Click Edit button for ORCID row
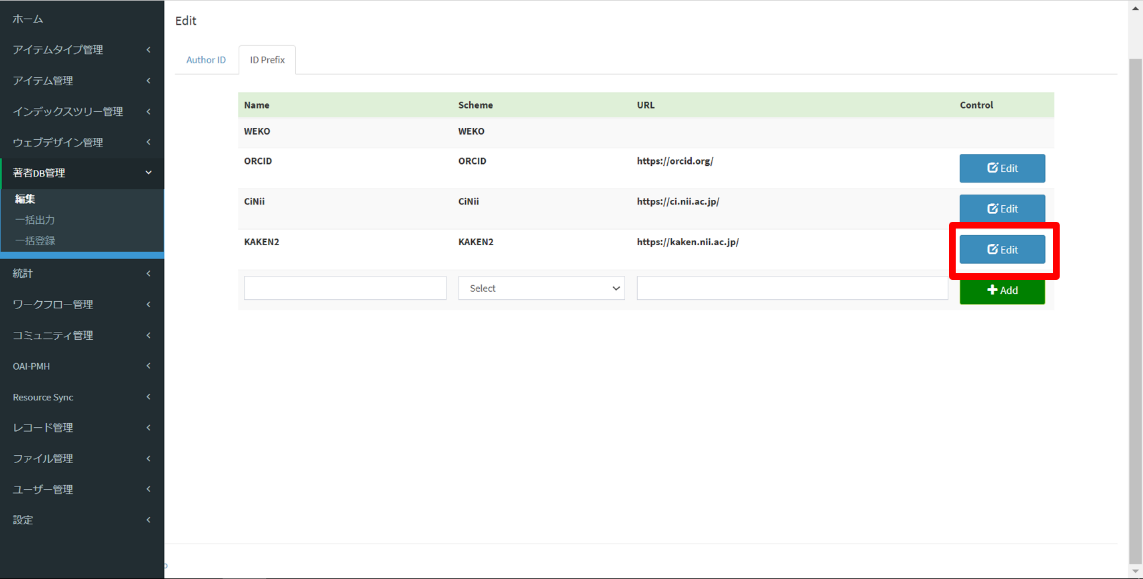1143x579 pixels. point(1002,168)
